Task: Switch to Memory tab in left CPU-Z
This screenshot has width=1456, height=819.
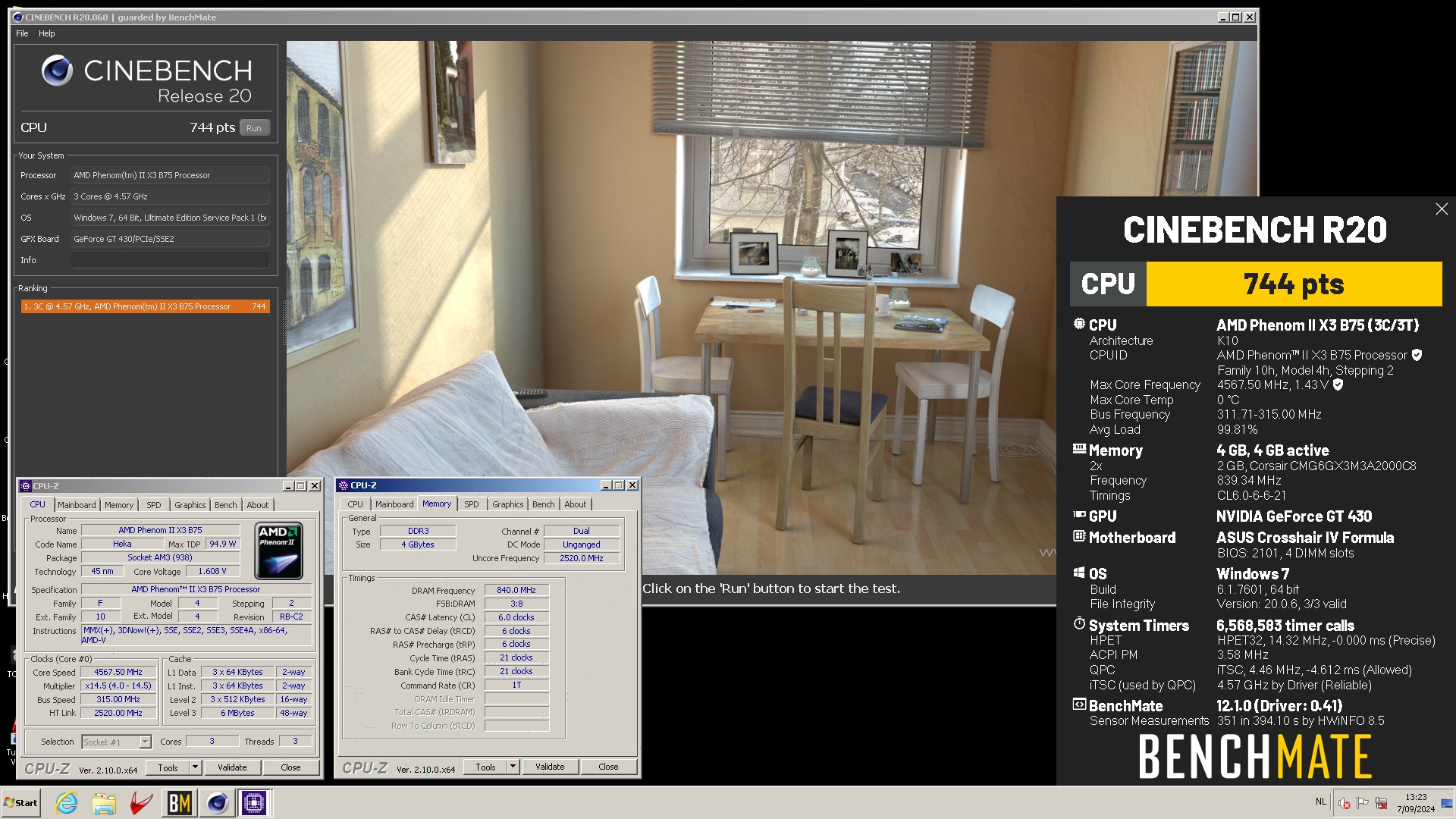Action: 119,505
